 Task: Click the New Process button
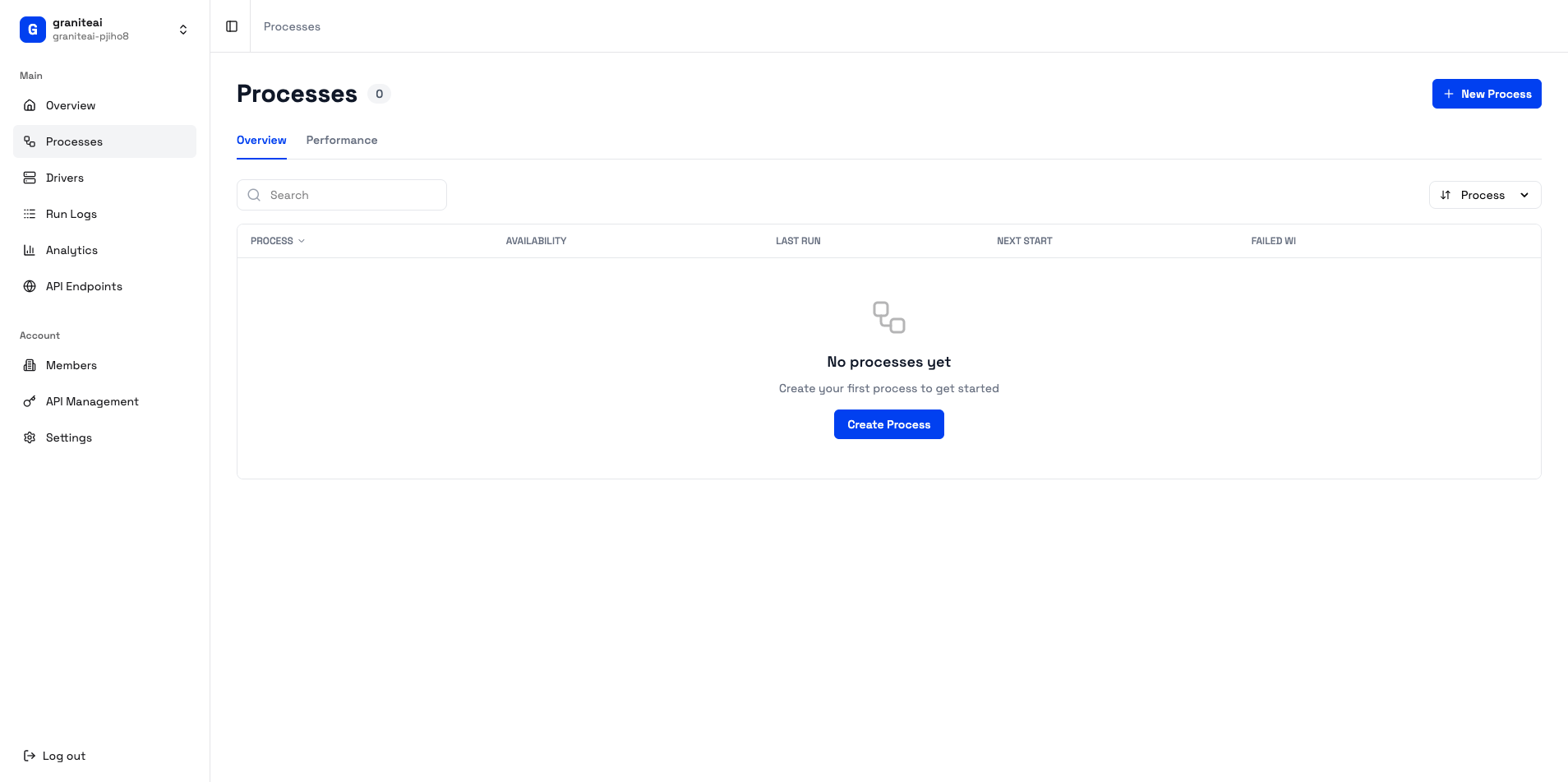click(x=1487, y=94)
